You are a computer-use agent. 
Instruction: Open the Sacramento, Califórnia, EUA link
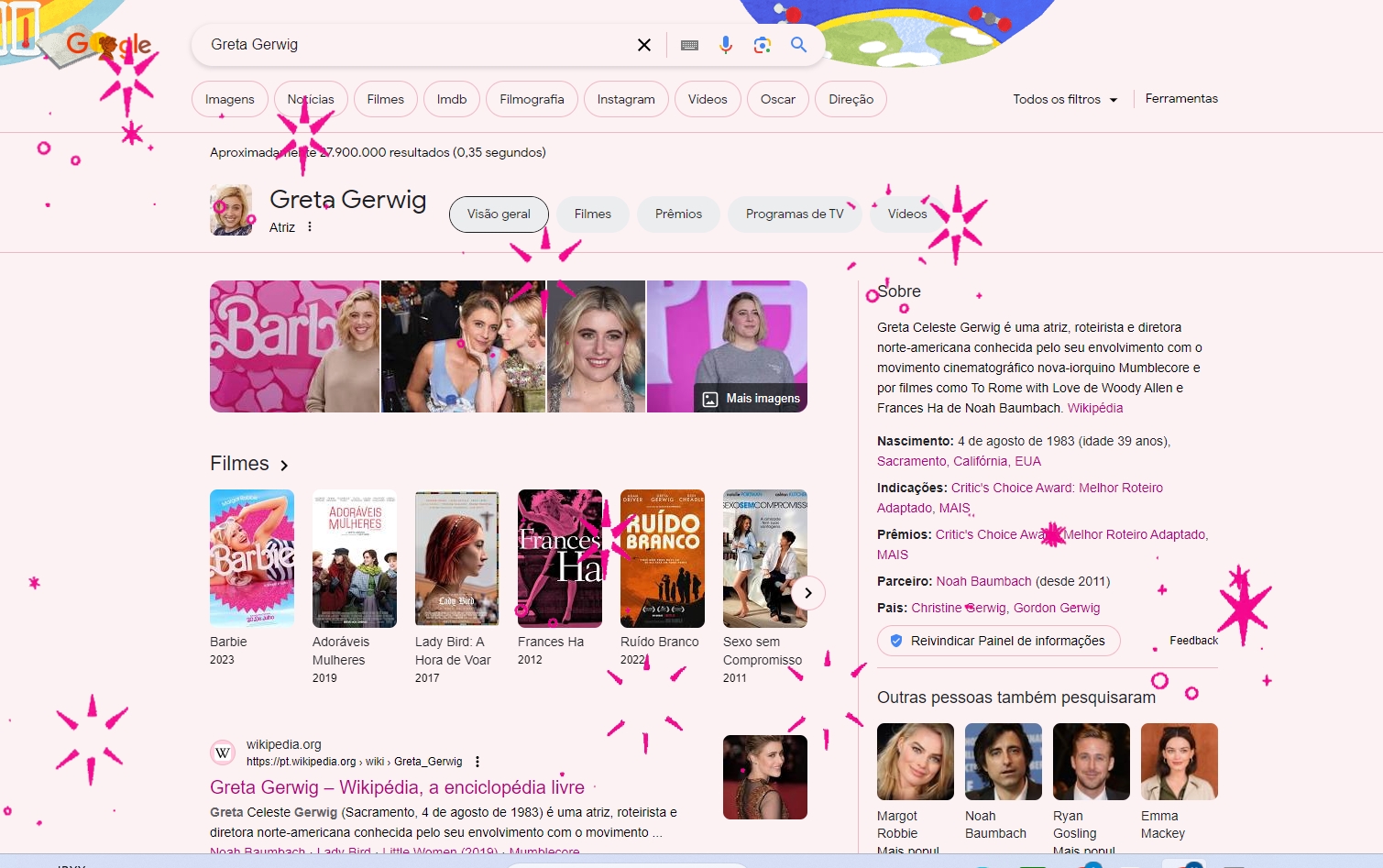(959, 461)
